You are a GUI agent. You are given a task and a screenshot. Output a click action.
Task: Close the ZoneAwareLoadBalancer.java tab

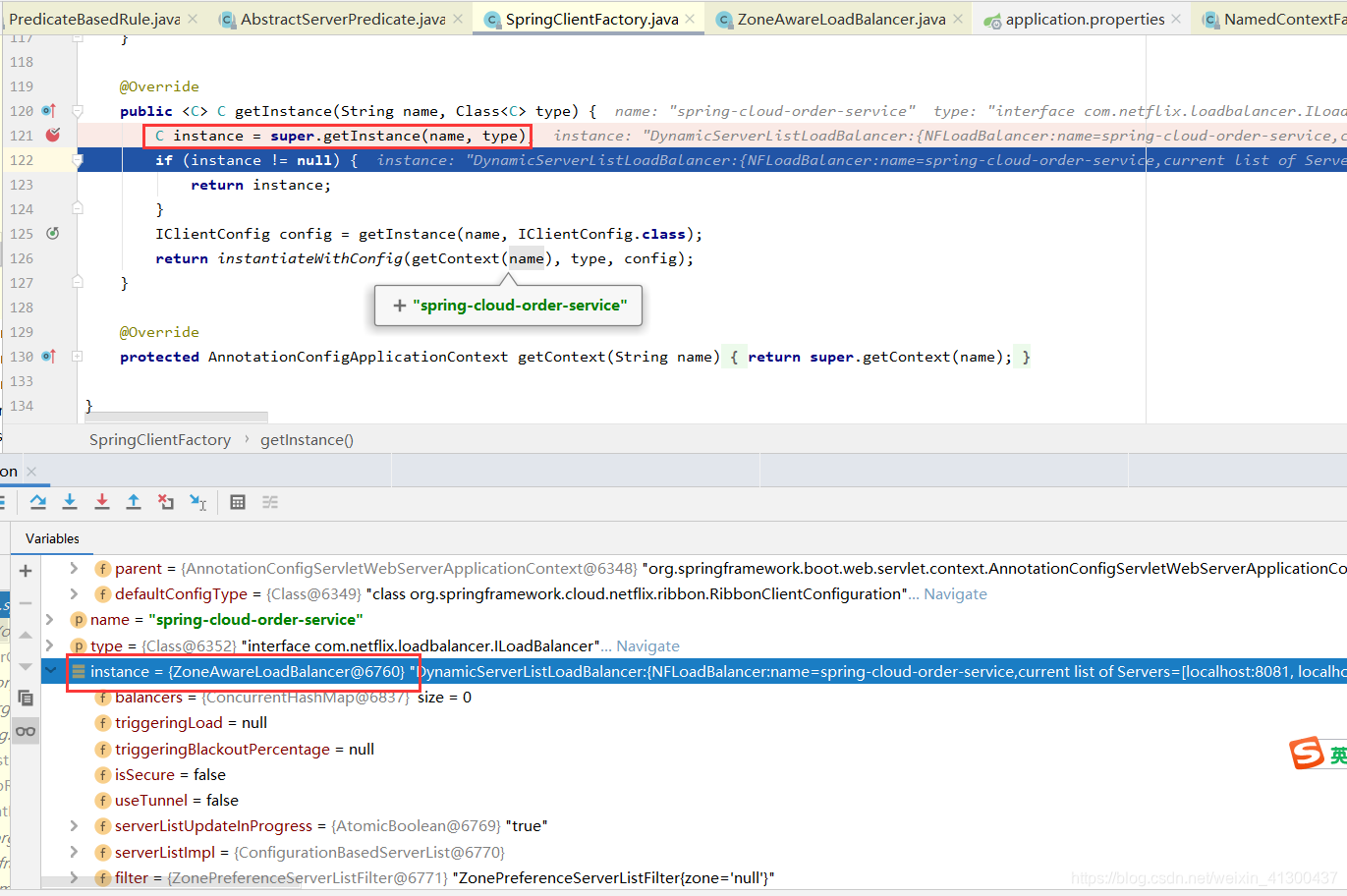958,19
